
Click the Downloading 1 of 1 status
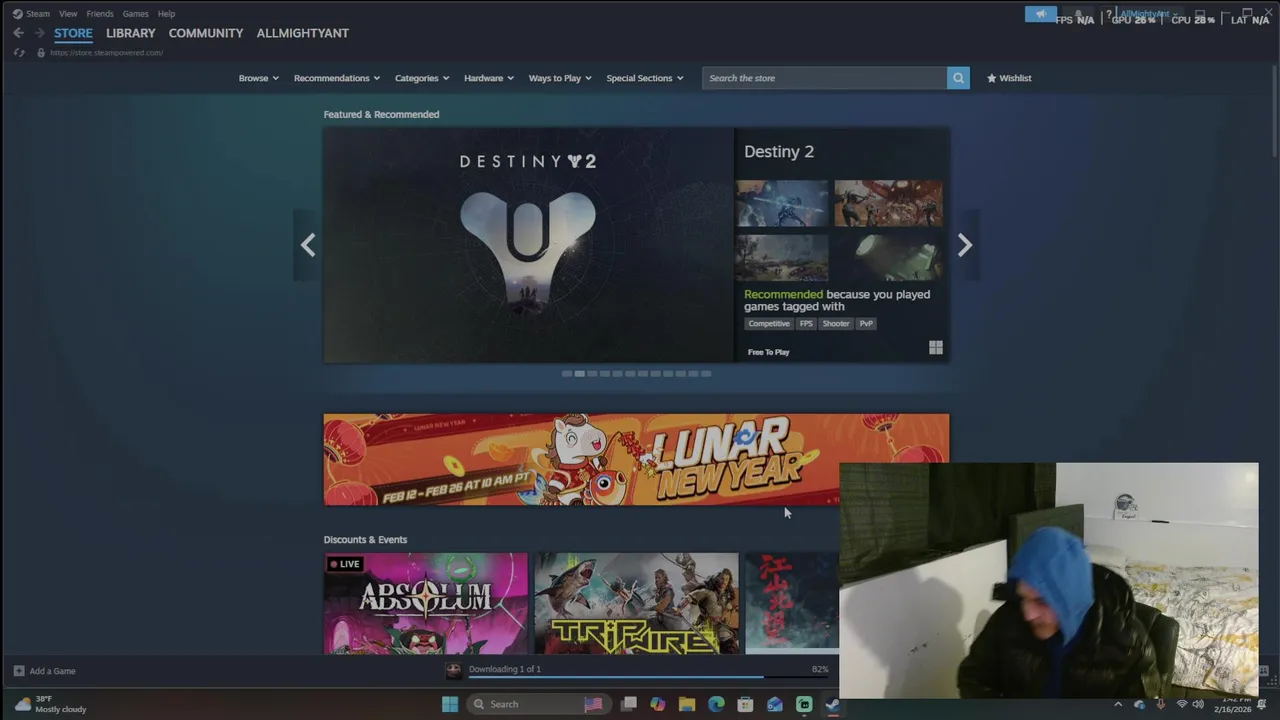tap(505, 669)
